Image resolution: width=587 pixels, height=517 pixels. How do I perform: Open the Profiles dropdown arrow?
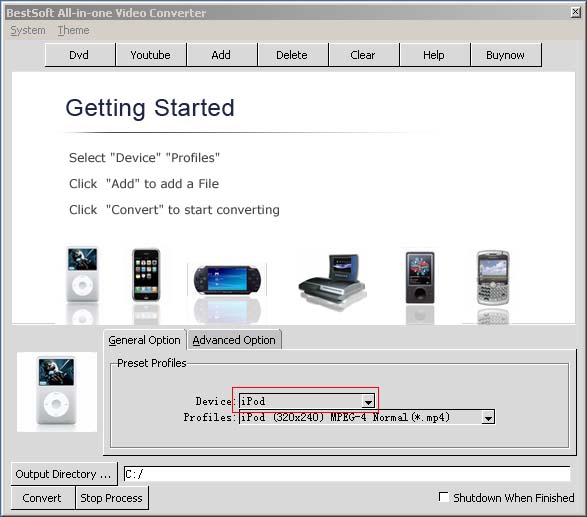click(488, 417)
